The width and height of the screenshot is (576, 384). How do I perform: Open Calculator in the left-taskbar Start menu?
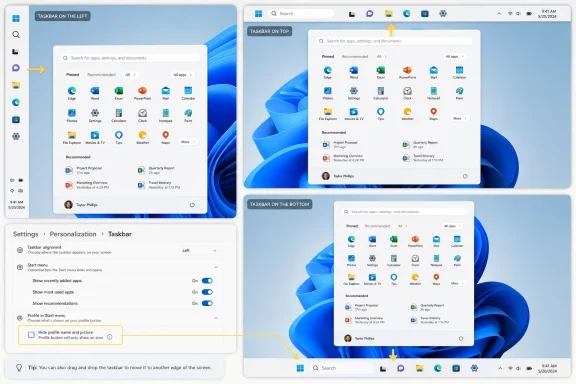[x=119, y=115]
